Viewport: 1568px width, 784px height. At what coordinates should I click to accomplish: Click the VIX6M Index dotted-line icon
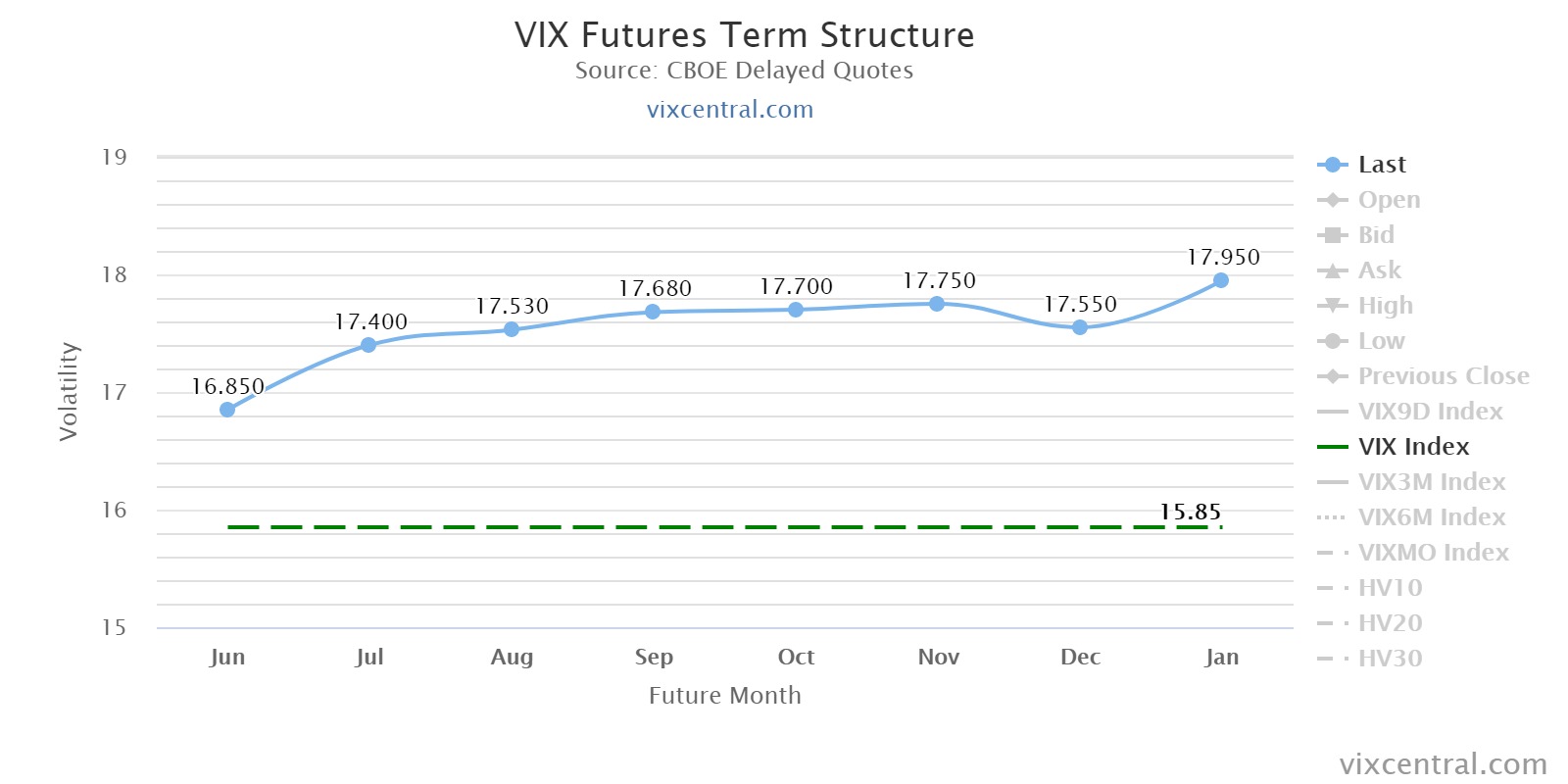pyautogui.click(x=1333, y=517)
